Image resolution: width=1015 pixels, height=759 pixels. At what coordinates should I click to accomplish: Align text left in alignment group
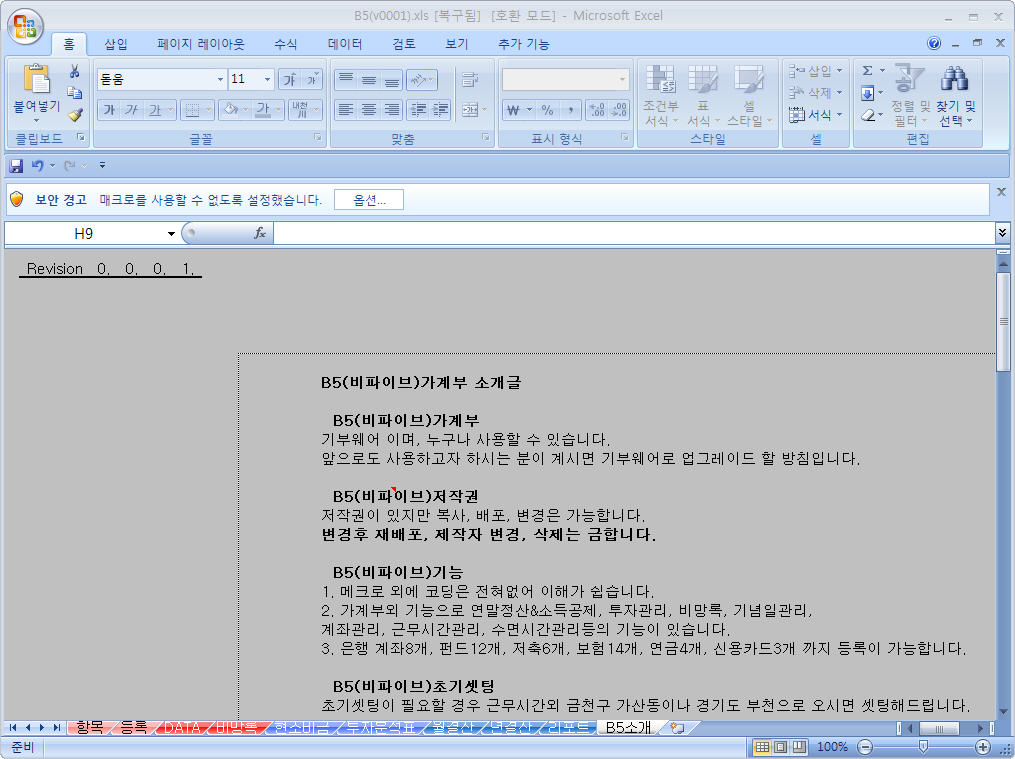point(346,110)
